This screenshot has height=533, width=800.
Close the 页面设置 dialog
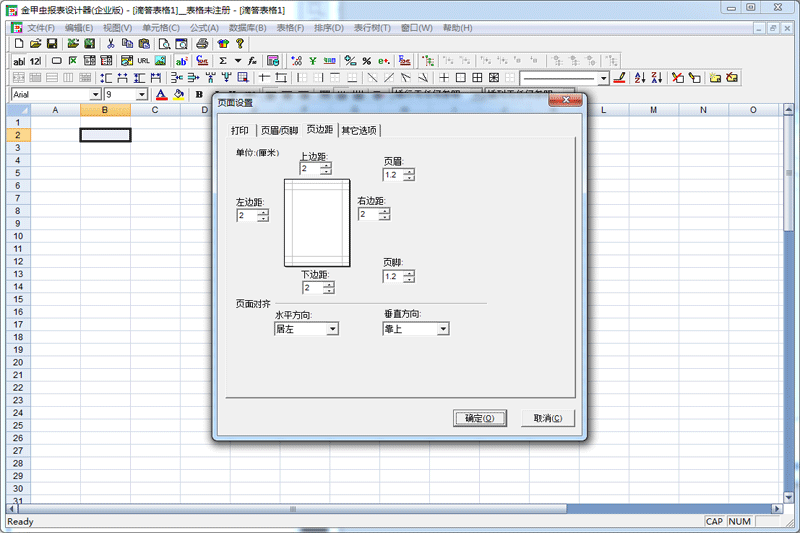point(565,100)
